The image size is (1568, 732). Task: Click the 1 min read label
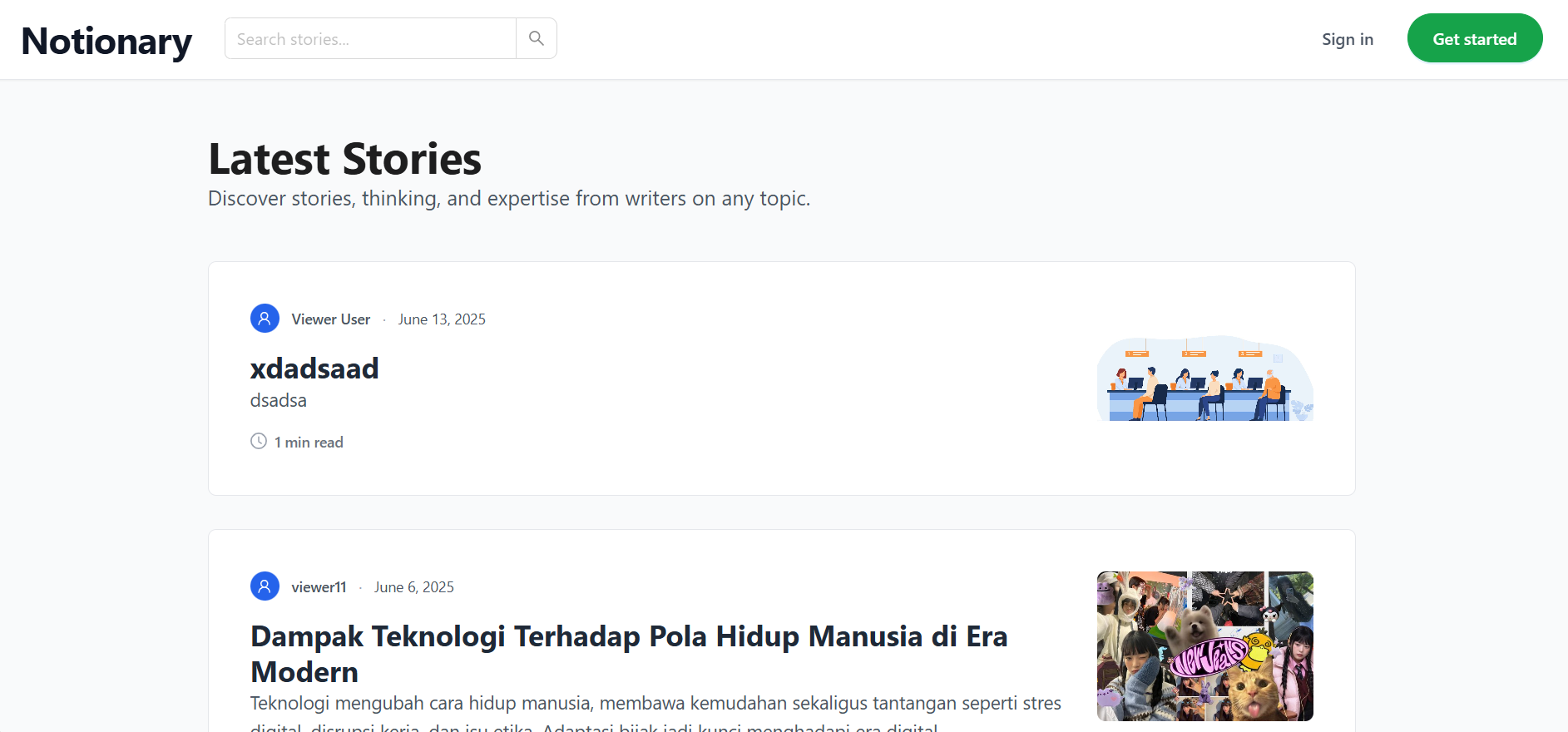309,443
